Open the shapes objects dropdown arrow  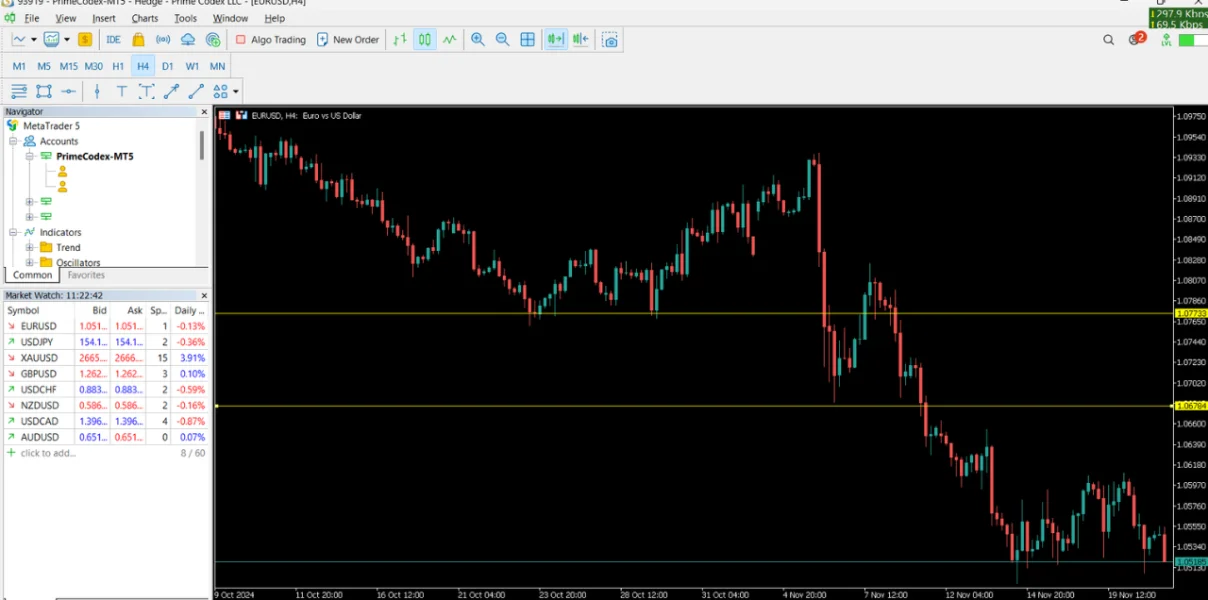pyautogui.click(x=234, y=92)
